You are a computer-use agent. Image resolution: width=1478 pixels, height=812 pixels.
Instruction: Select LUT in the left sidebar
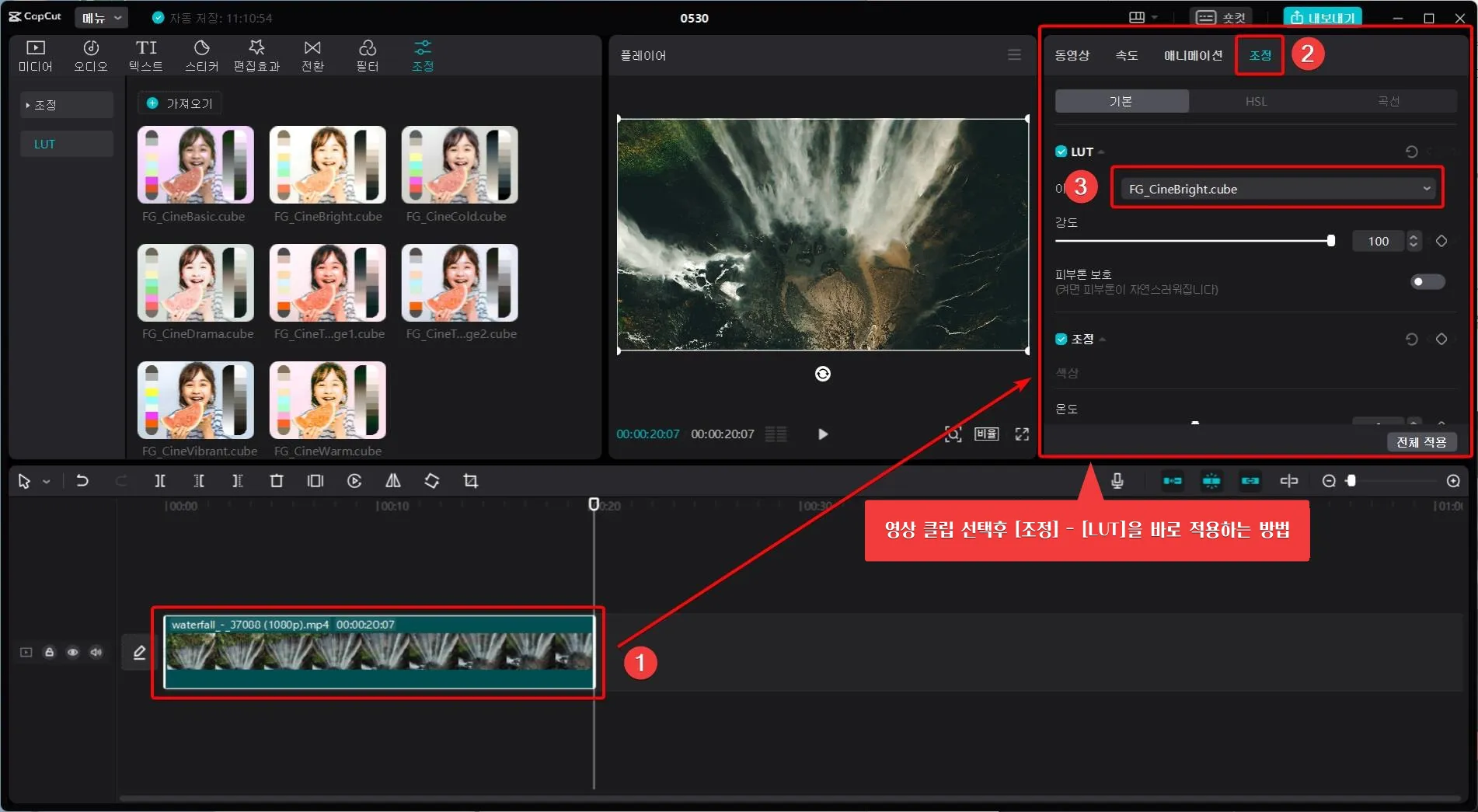pos(66,144)
